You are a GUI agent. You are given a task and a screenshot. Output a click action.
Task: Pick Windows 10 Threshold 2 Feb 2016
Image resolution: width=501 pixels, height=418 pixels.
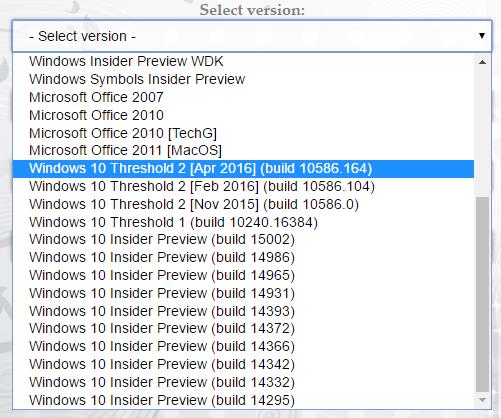coord(243,187)
